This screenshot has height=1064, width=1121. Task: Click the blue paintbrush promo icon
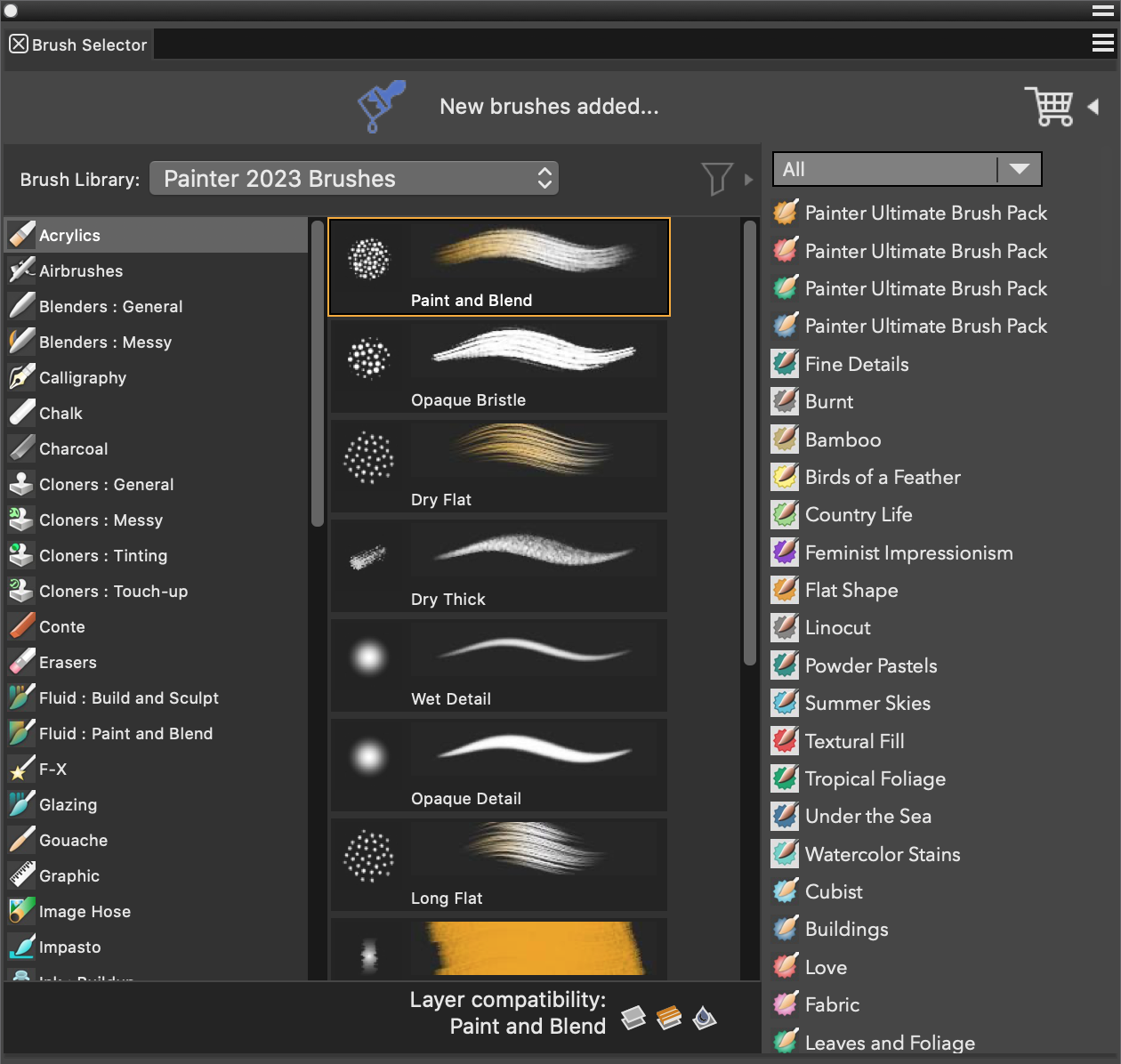382,106
